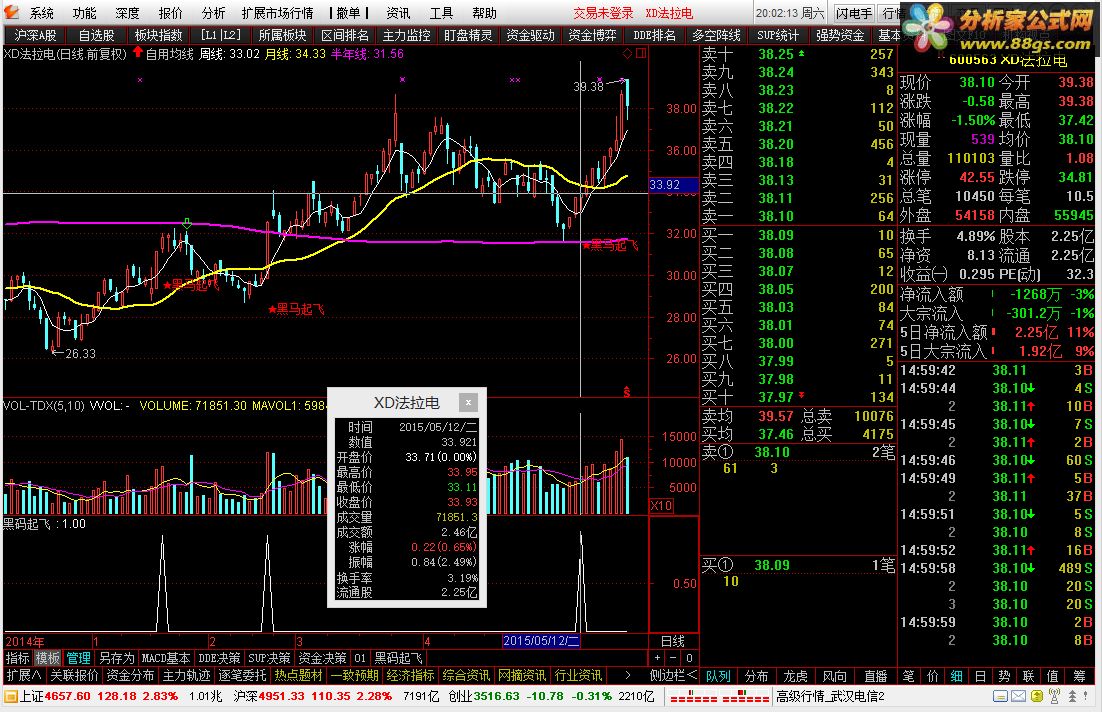Select the 资金分布 tab
The height and width of the screenshot is (712, 1102).
pyautogui.click(x=130, y=675)
